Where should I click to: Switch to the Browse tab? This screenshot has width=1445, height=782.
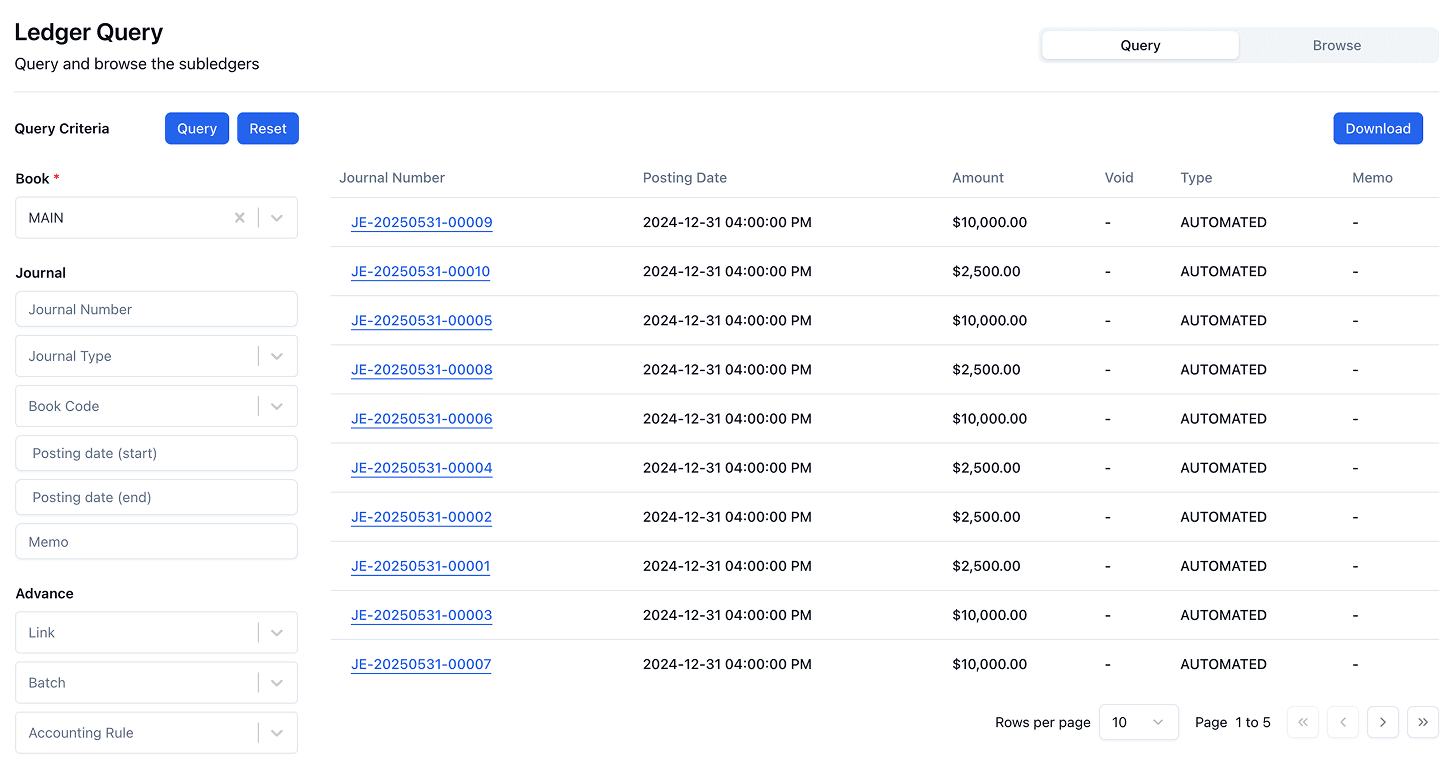[x=1337, y=45]
